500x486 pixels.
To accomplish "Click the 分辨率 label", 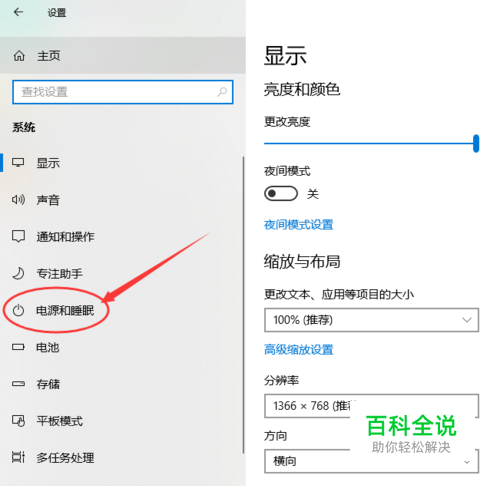I will click(x=281, y=380).
